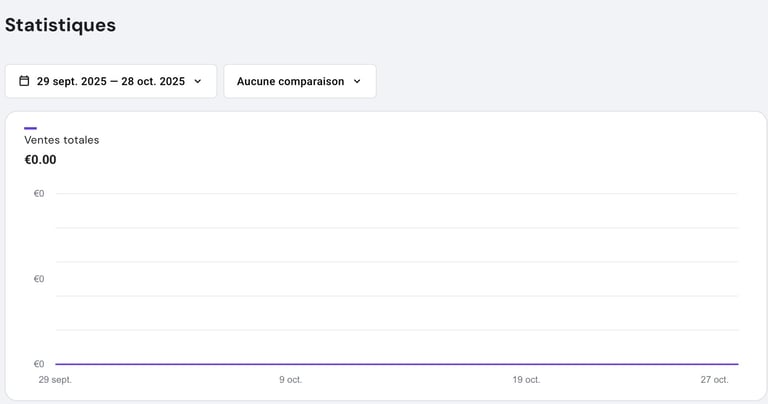Screen dimensions: 768x404
Task: Click the bottom €0 axis label
Action: pyautogui.click(x=39, y=364)
